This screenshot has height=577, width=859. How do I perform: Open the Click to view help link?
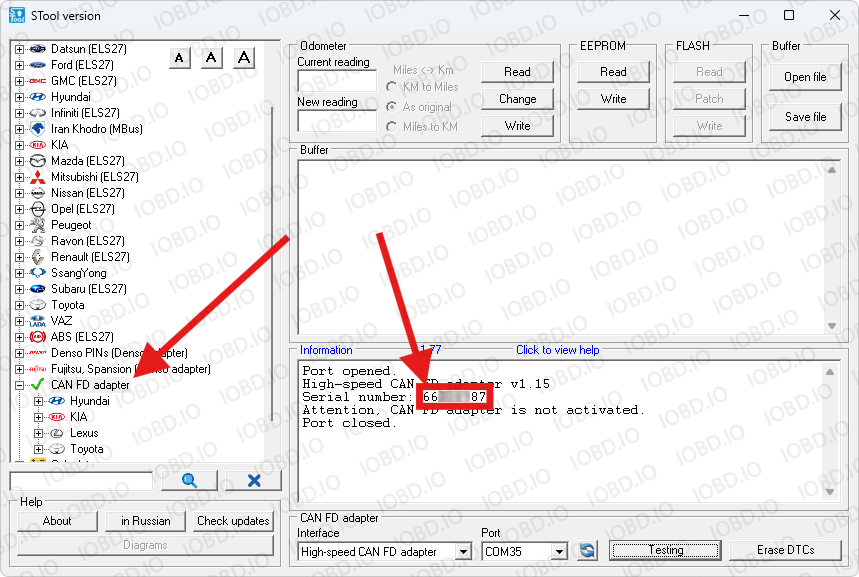tap(557, 350)
